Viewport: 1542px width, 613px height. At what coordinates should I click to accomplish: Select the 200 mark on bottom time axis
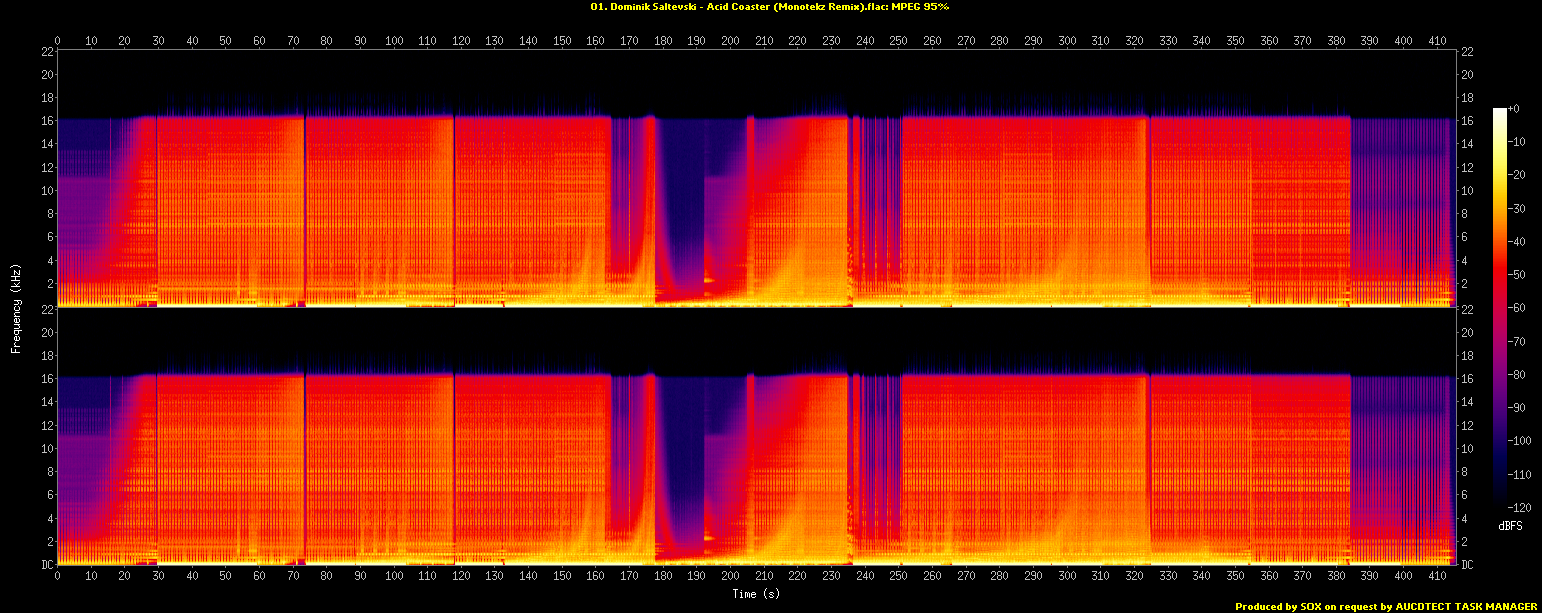[731, 577]
